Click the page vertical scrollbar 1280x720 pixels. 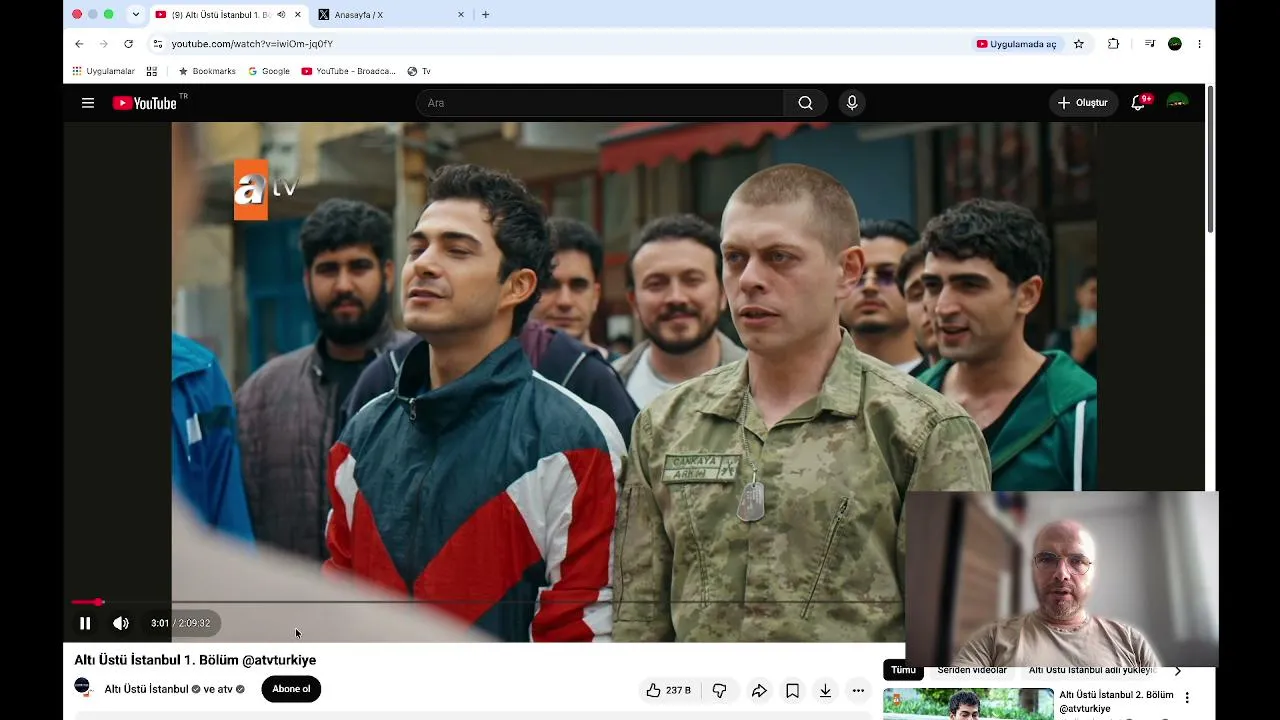pos(1210,160)
